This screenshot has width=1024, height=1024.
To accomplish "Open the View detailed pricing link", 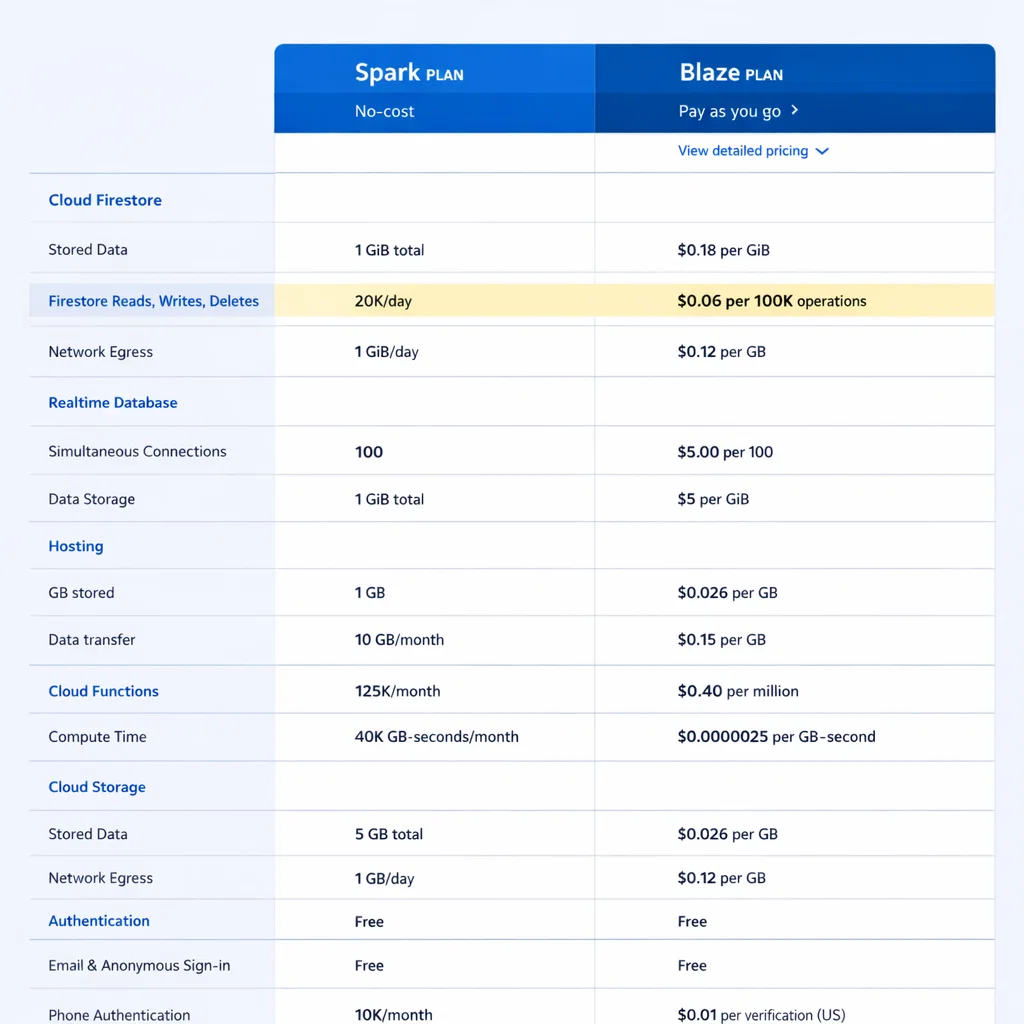I will pyautogui.click(x=743, y=151).
